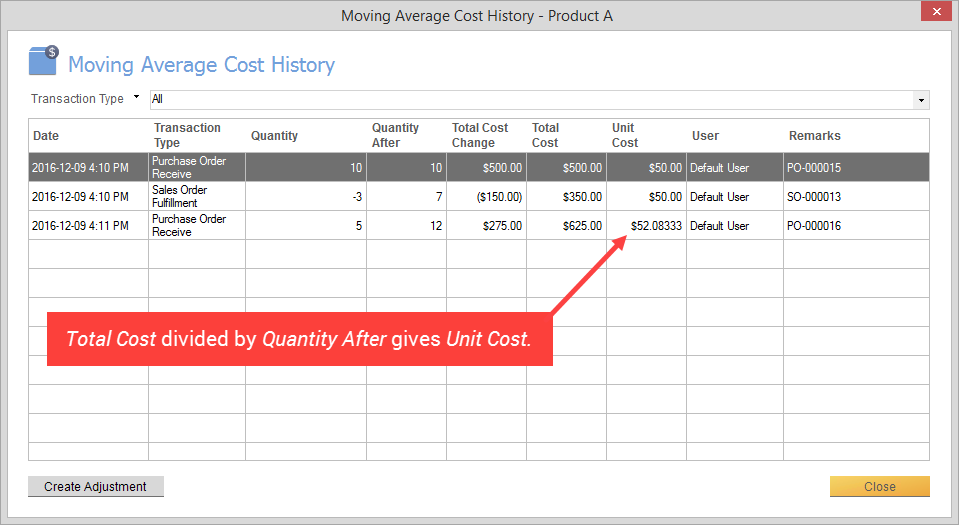This screenshot has height=525, width=959.
Task: Click the -3 quantity cell
Action: point(306,196)
